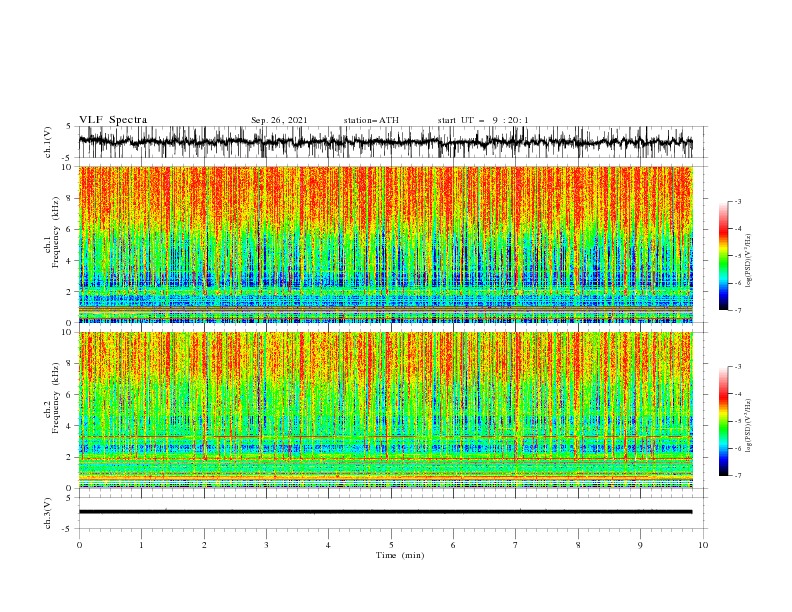This screenshot has height=612, width=792.
Task: Click the "8" tick on the Time axis
Action: (x=578, y=545)
